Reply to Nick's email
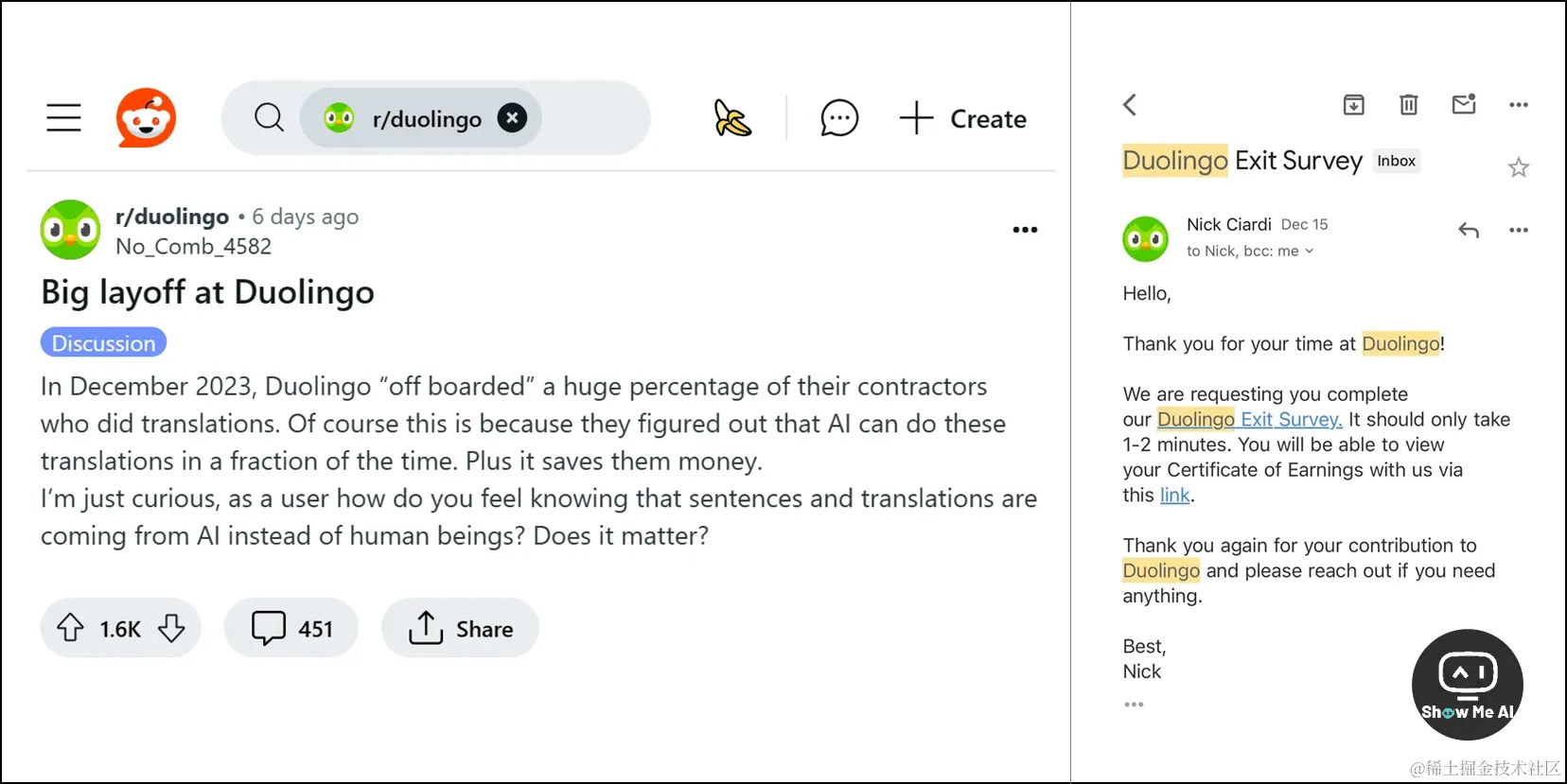 (1469, 230)
